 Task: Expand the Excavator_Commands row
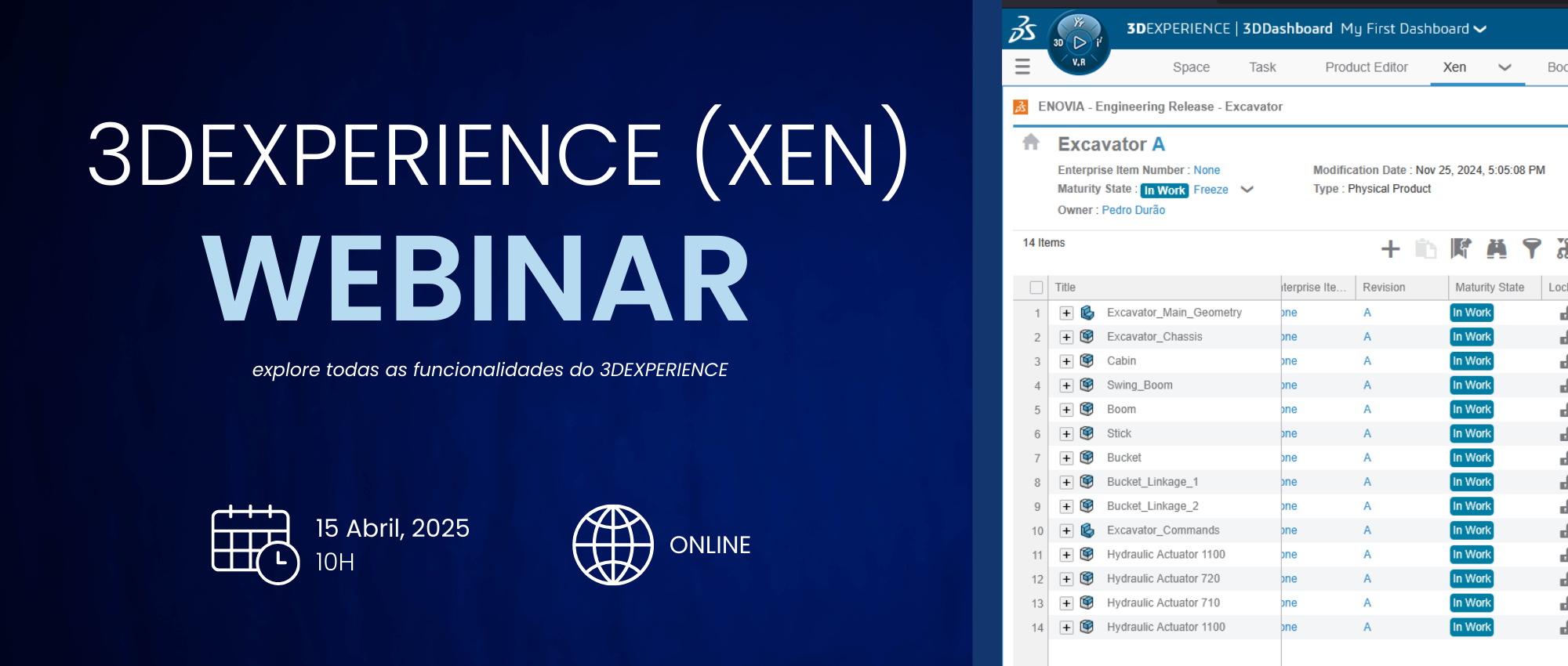1066,531
